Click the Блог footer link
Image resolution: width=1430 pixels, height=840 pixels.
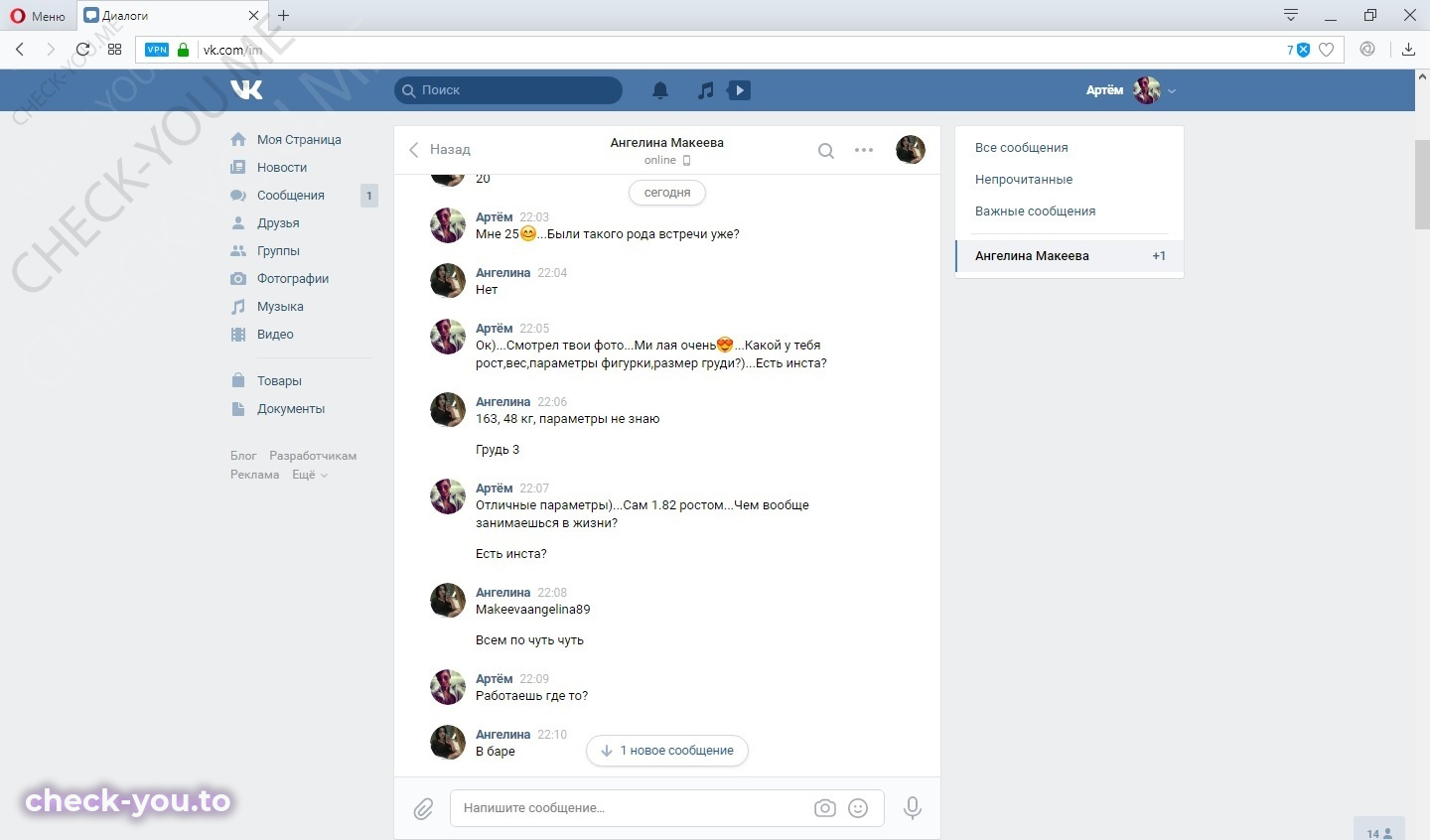point(243,456)
